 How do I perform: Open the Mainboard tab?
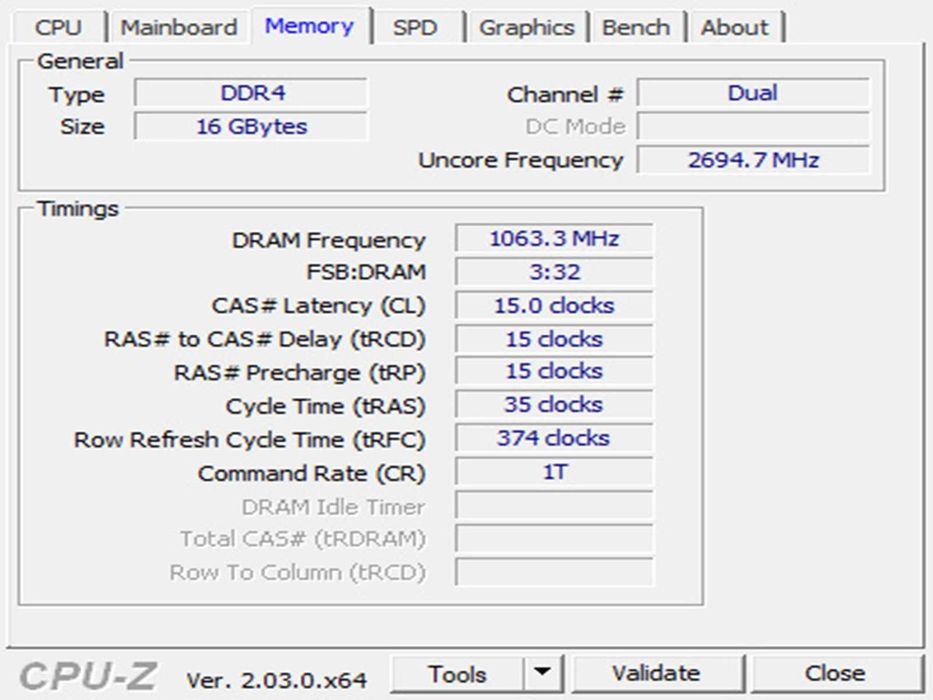179,27
